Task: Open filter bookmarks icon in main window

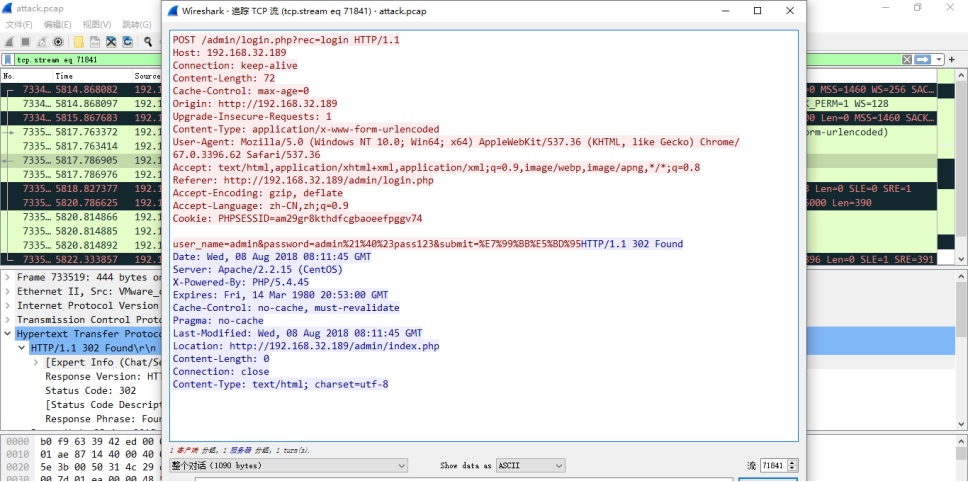Action: pos(7,60)
